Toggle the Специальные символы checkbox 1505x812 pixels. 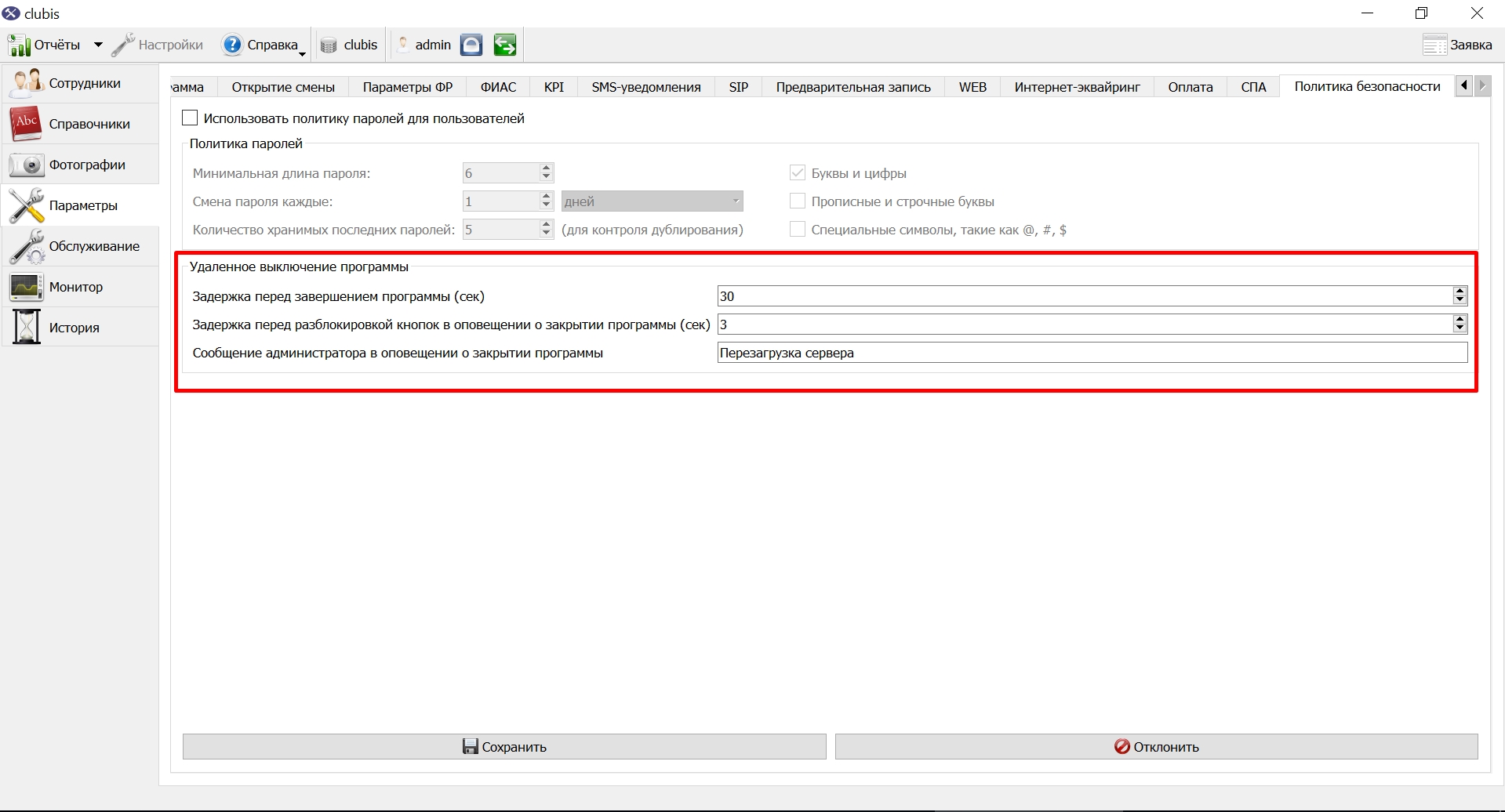pos(798,229)
